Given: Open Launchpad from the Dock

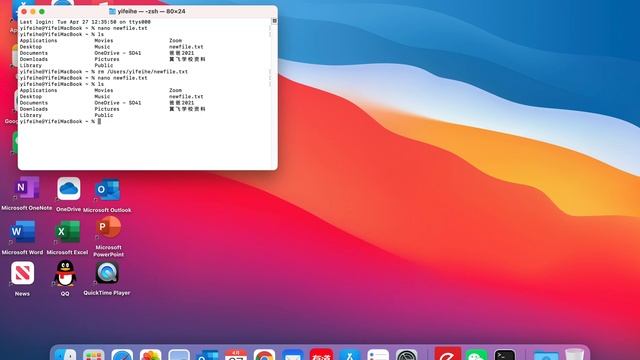Looking at the screenshot, I should click(93, 355).
